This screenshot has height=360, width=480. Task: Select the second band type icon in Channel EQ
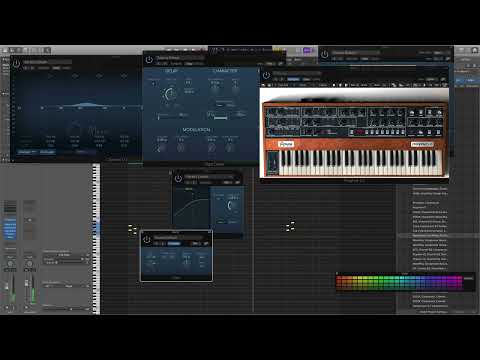[x=75, y=76]
